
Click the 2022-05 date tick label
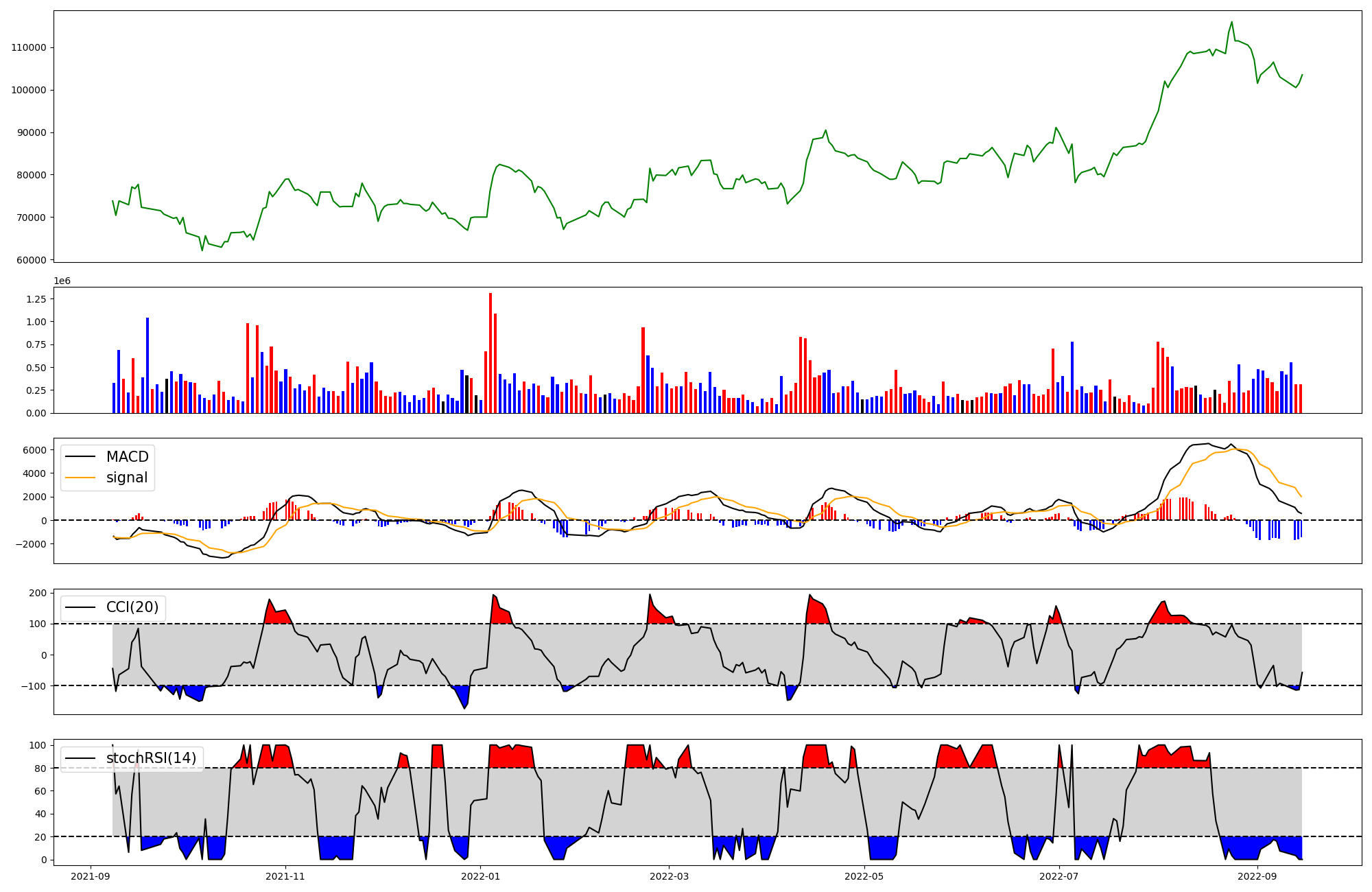864,876
